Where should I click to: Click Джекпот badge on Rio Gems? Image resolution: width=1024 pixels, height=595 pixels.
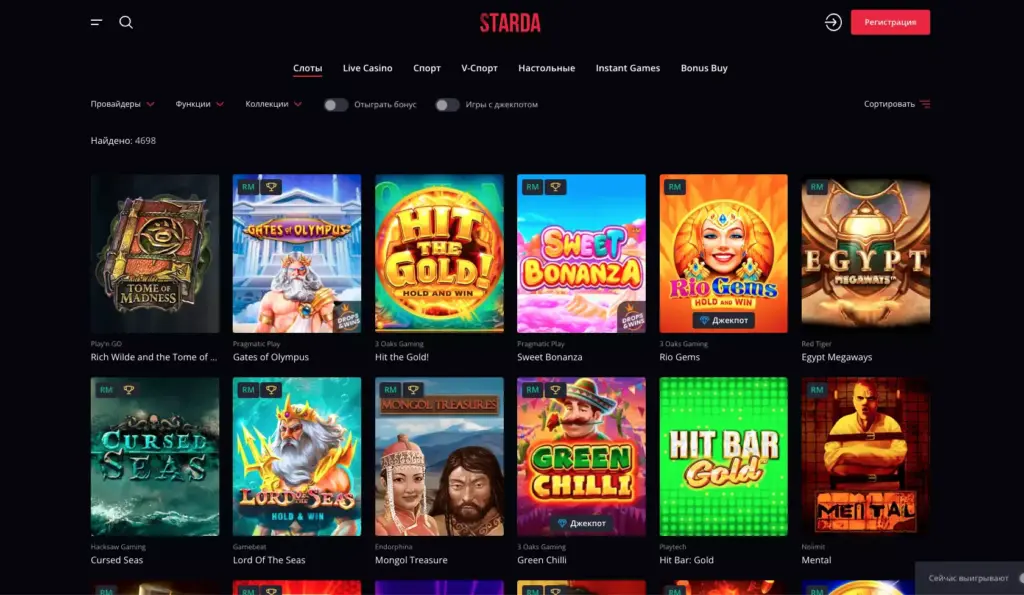click(724, 320)
